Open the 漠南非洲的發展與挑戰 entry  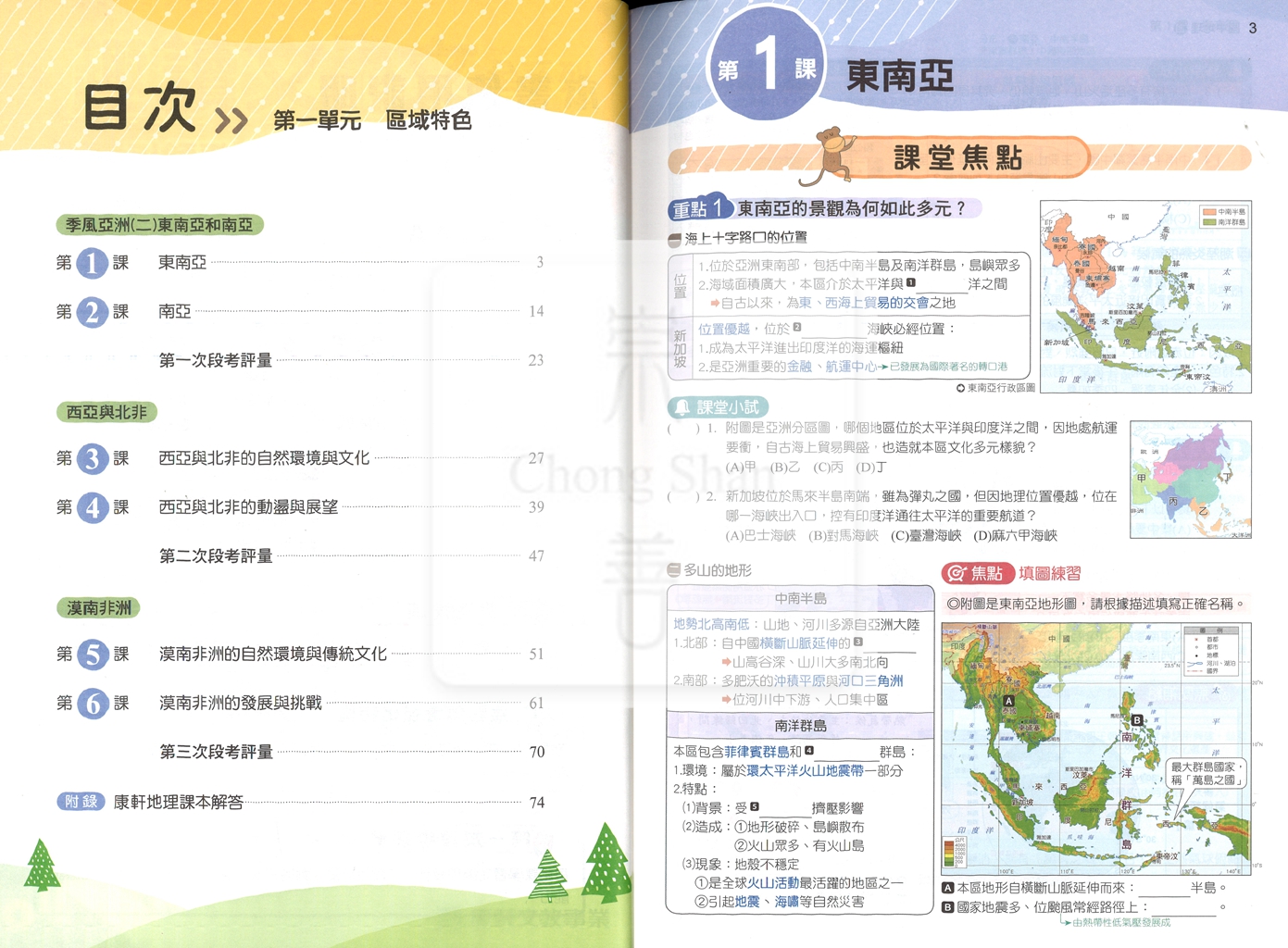300,703
